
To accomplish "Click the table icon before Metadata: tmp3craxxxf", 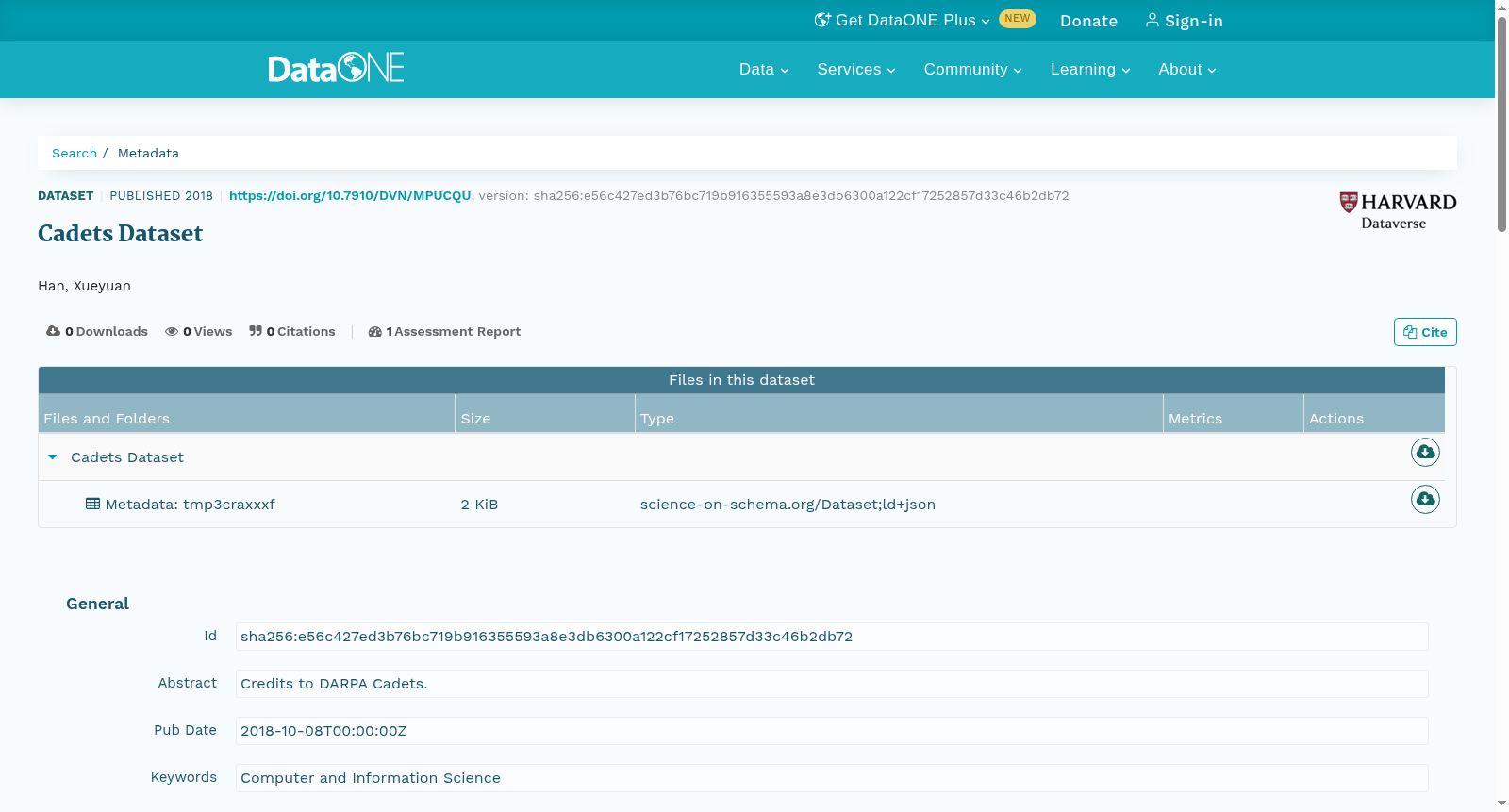I will (x=92, y=504).
